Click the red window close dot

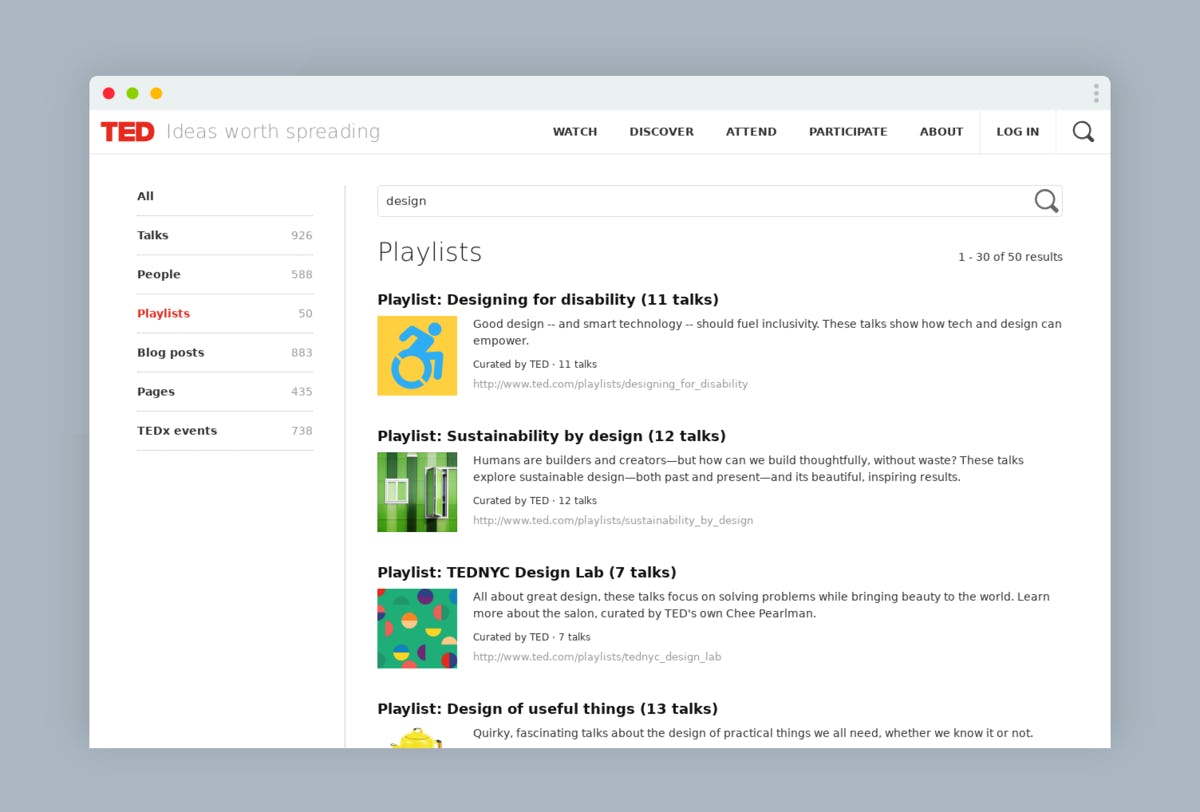click(108, 93)
